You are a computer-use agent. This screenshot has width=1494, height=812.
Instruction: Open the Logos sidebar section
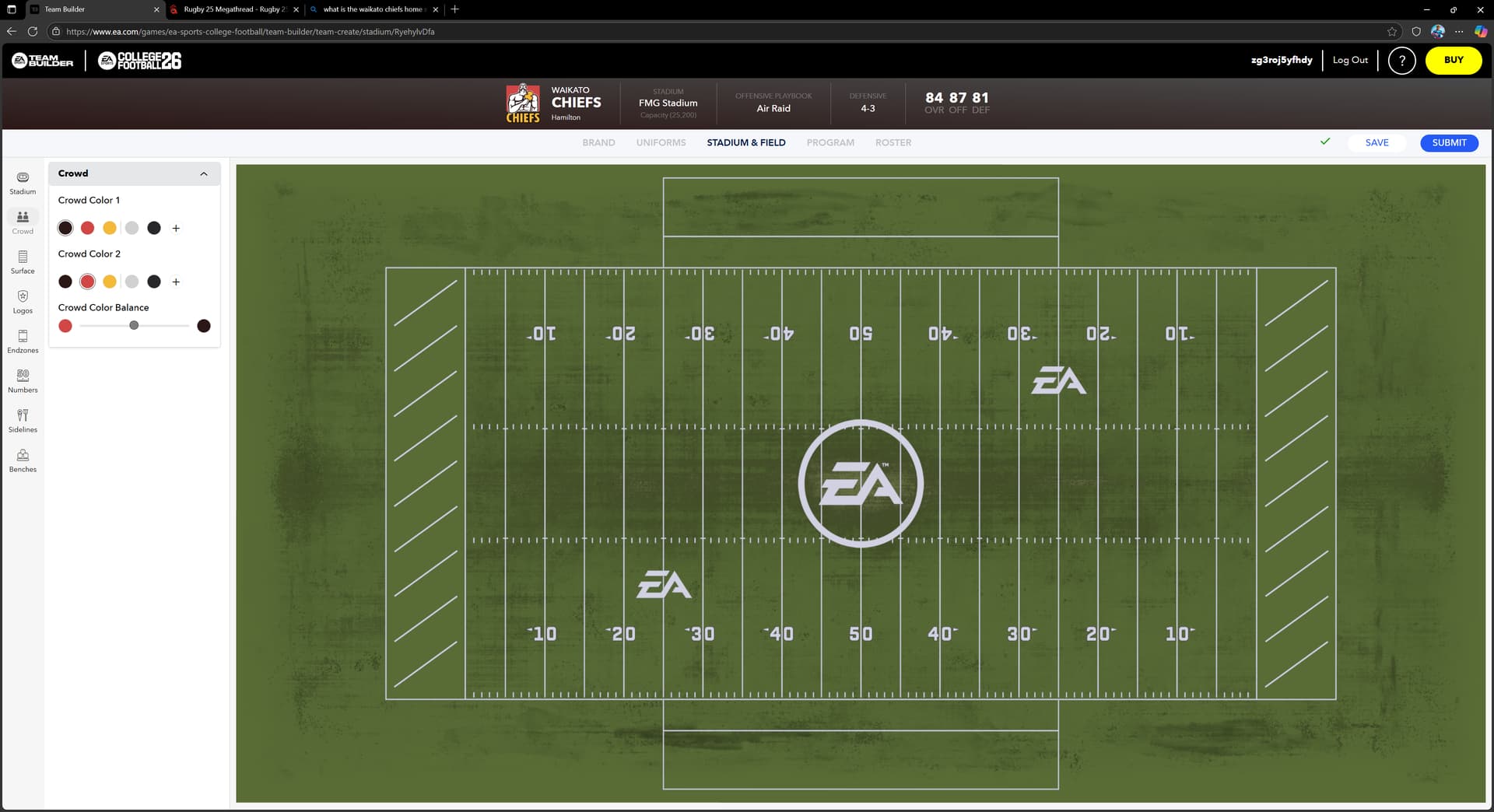tap(23, 302)
